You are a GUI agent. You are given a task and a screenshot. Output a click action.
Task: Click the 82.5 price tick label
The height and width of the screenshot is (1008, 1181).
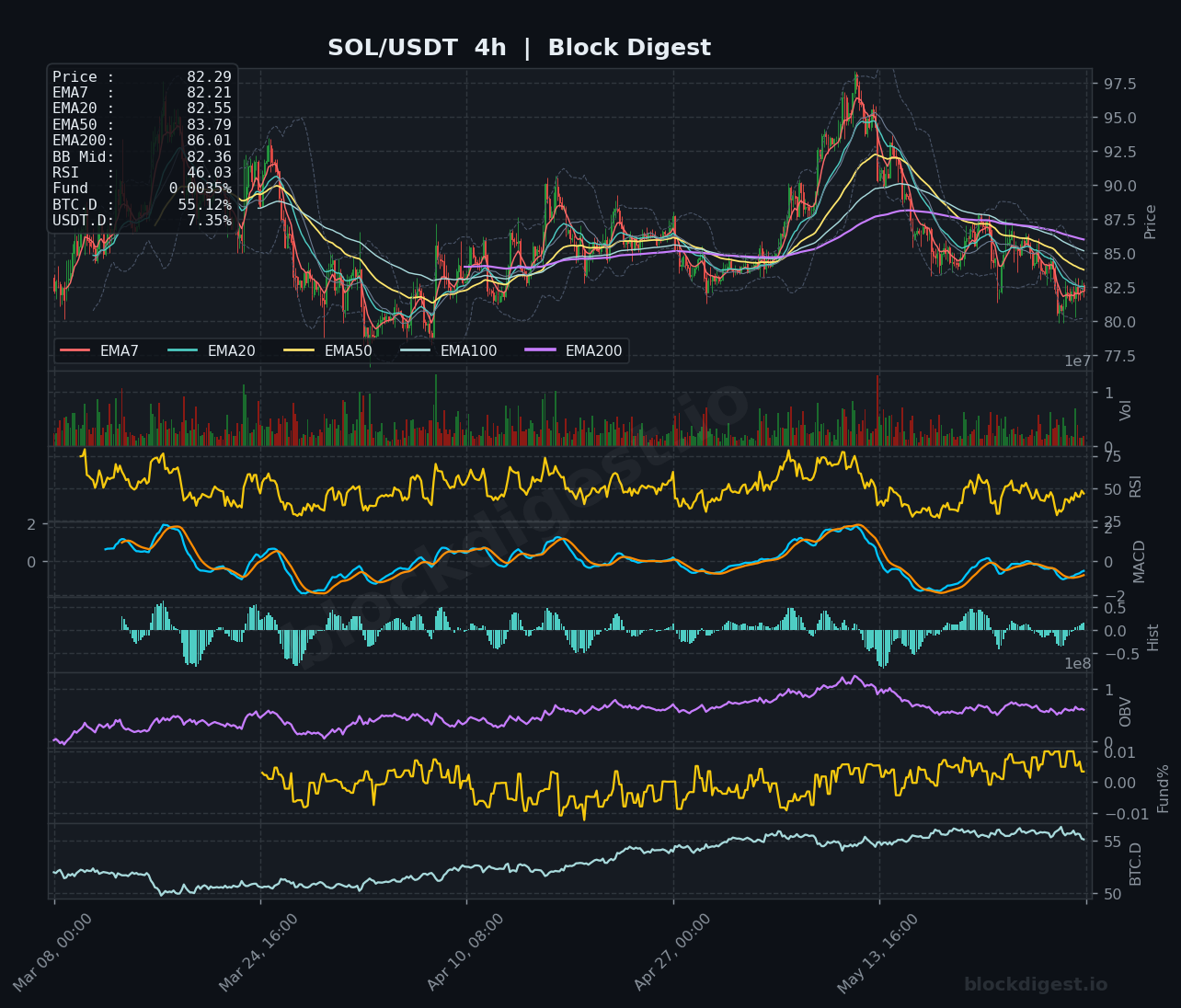[1119, 288]
